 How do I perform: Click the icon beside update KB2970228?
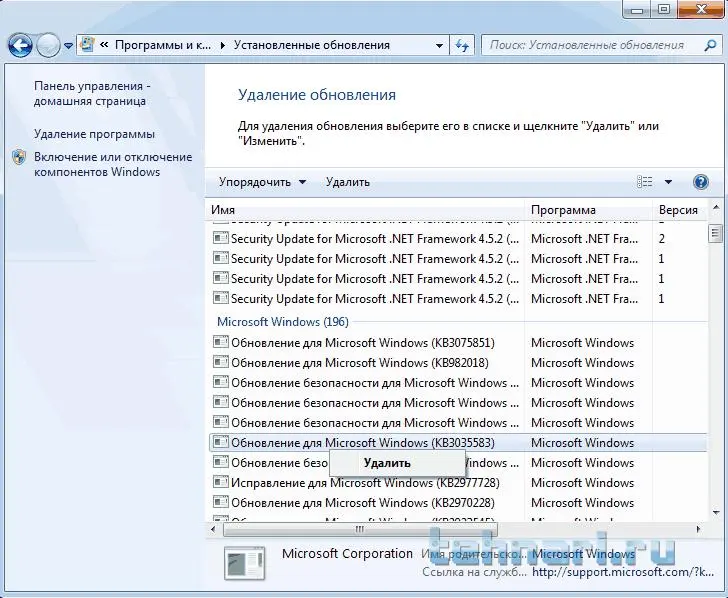pyautogui.click(x=221, y=502)
